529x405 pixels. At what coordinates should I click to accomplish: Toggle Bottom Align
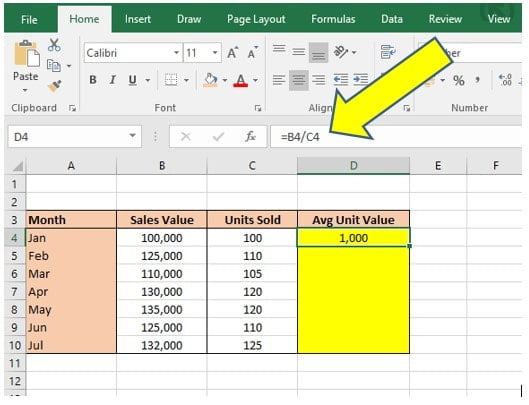coord(318,53)
